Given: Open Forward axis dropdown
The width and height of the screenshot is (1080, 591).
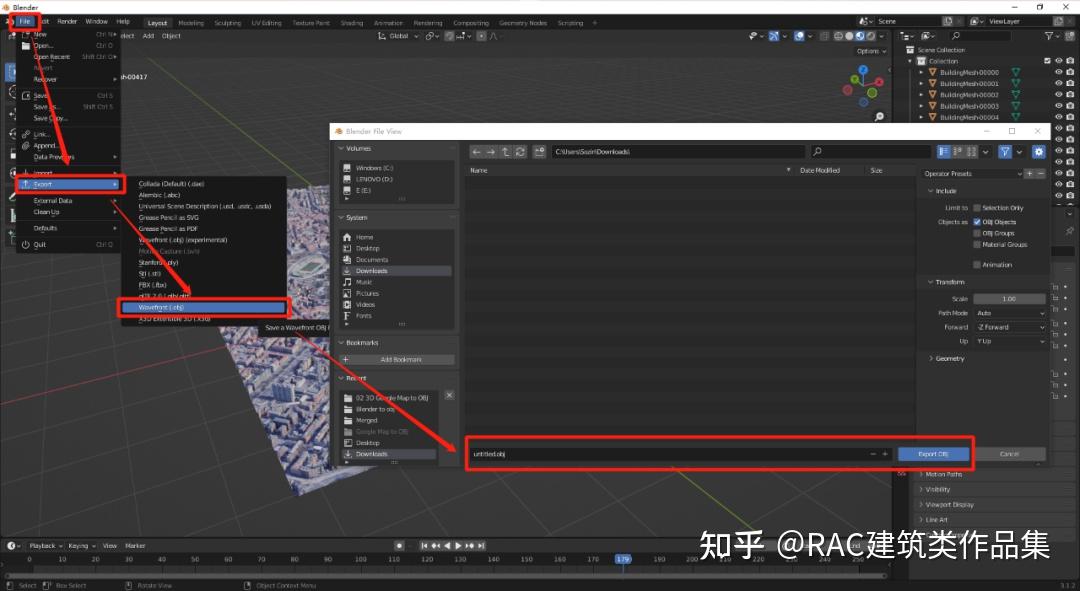Looking at the screenshot, I should pyautogui.click(x=1009, y=327).
